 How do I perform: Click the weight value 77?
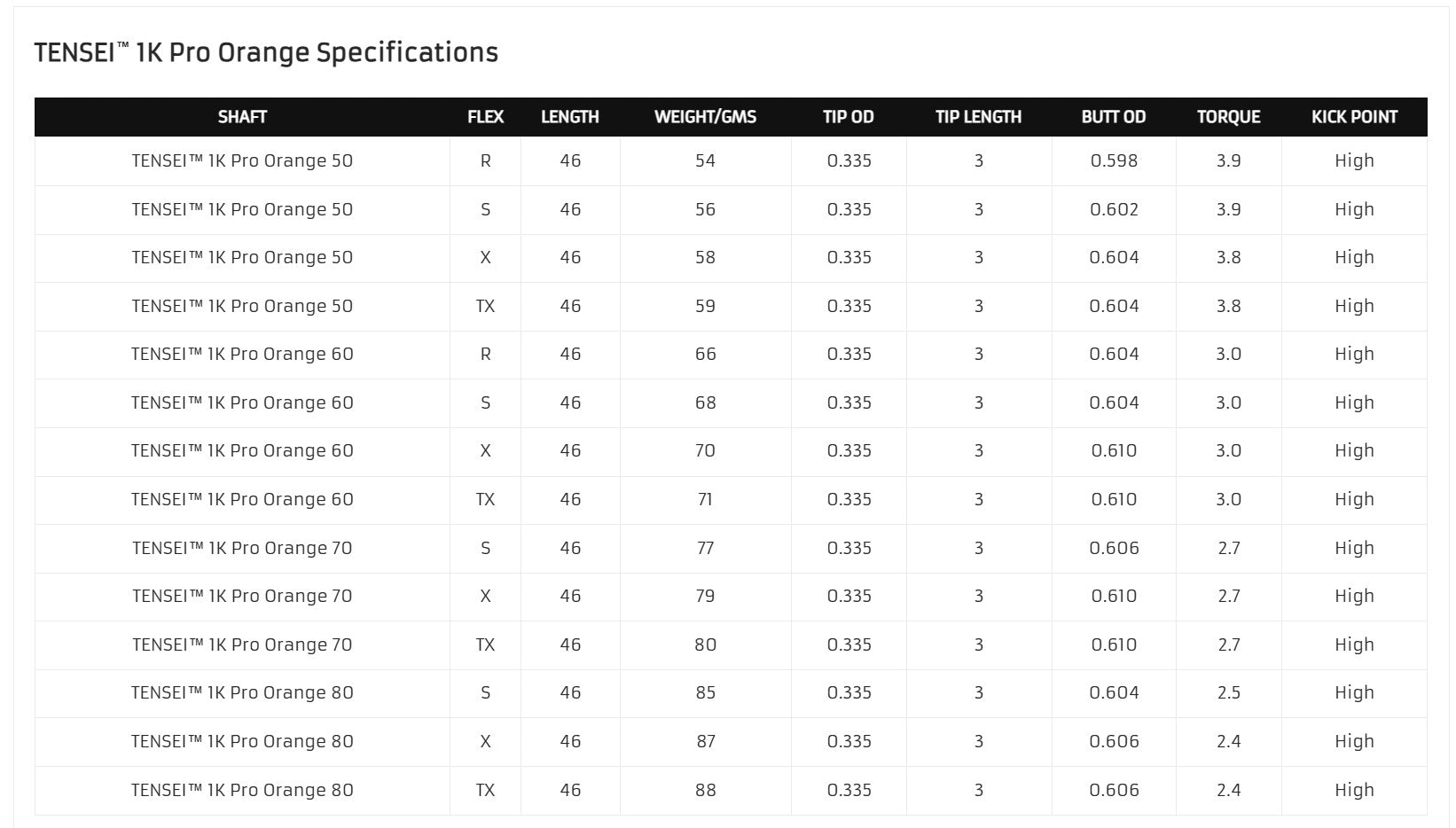click(705, 548)
